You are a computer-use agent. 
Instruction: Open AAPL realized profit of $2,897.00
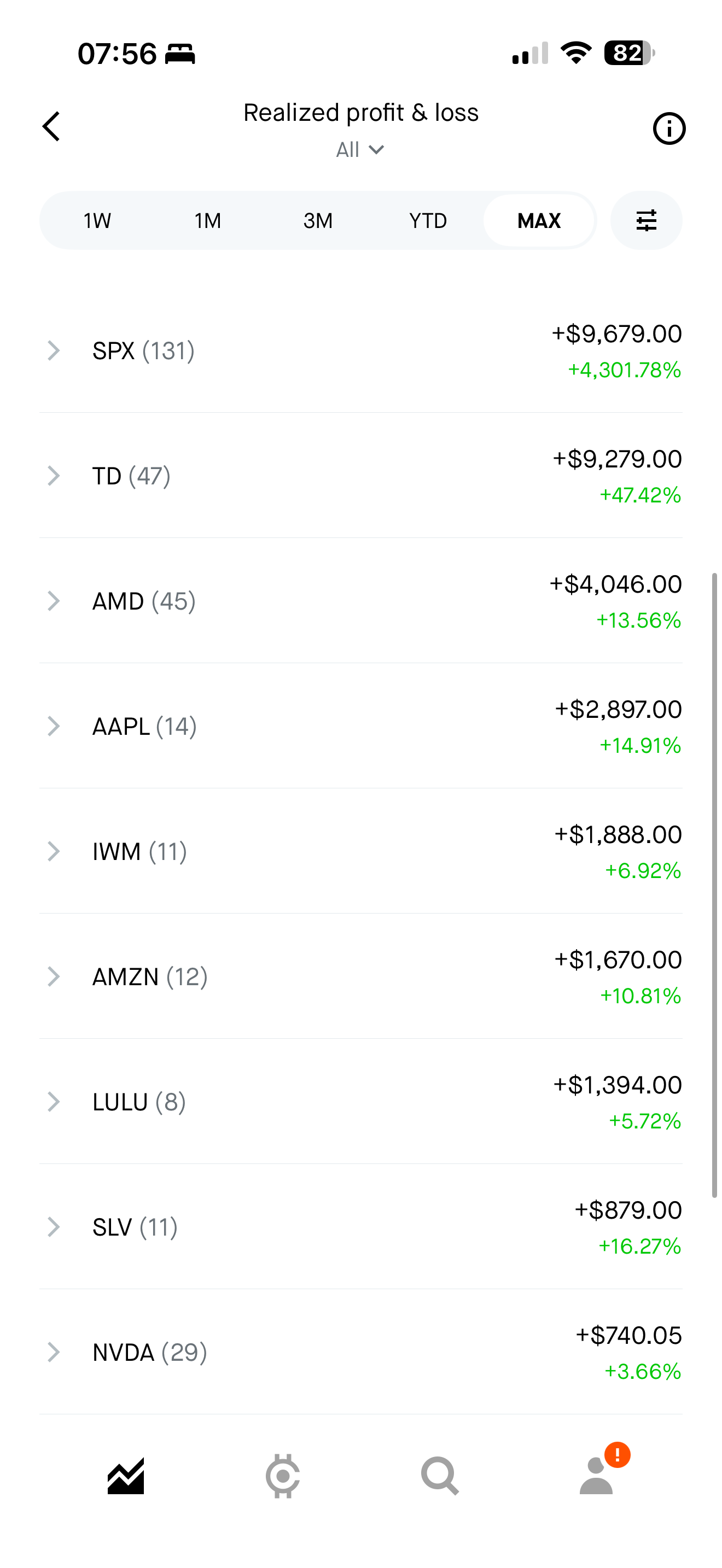pyautogui.click(x=618, y=710)
